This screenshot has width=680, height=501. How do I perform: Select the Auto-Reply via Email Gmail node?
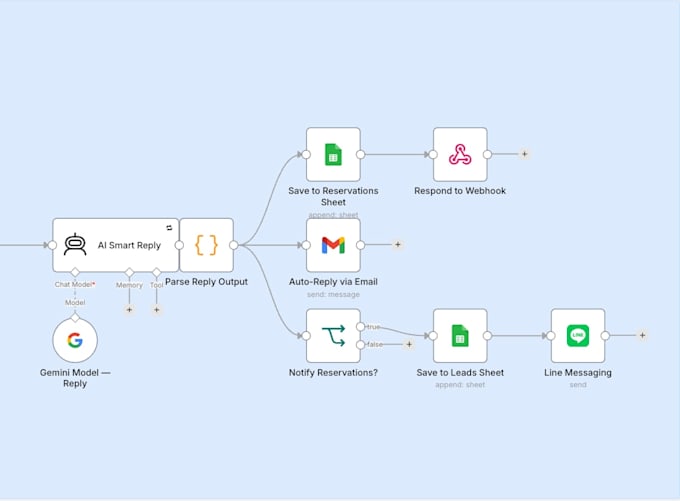(x=333, y=245)
